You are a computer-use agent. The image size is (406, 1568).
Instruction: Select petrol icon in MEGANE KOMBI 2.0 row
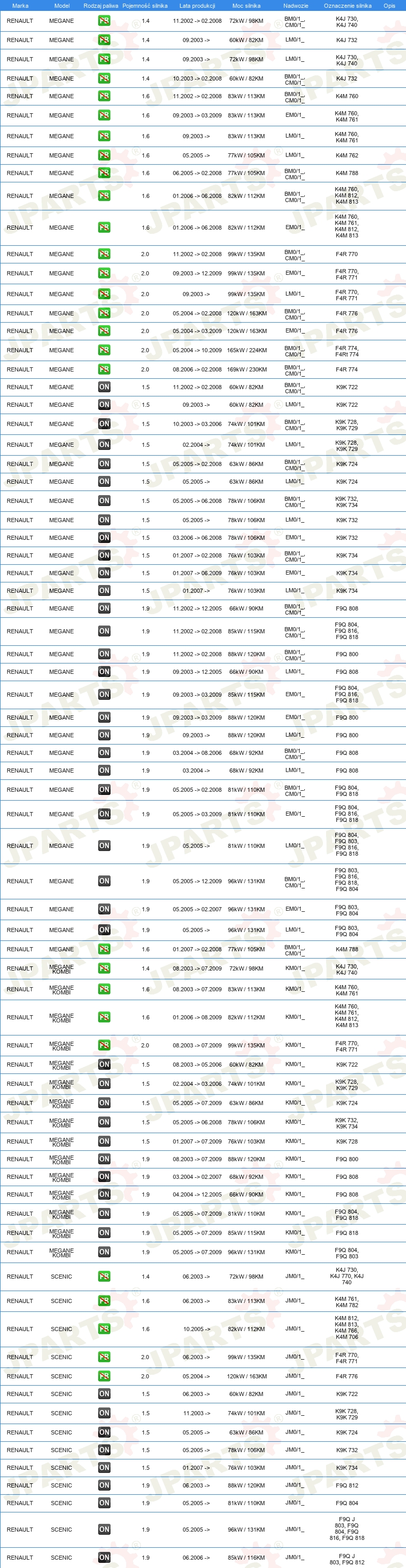[104, 1045]
